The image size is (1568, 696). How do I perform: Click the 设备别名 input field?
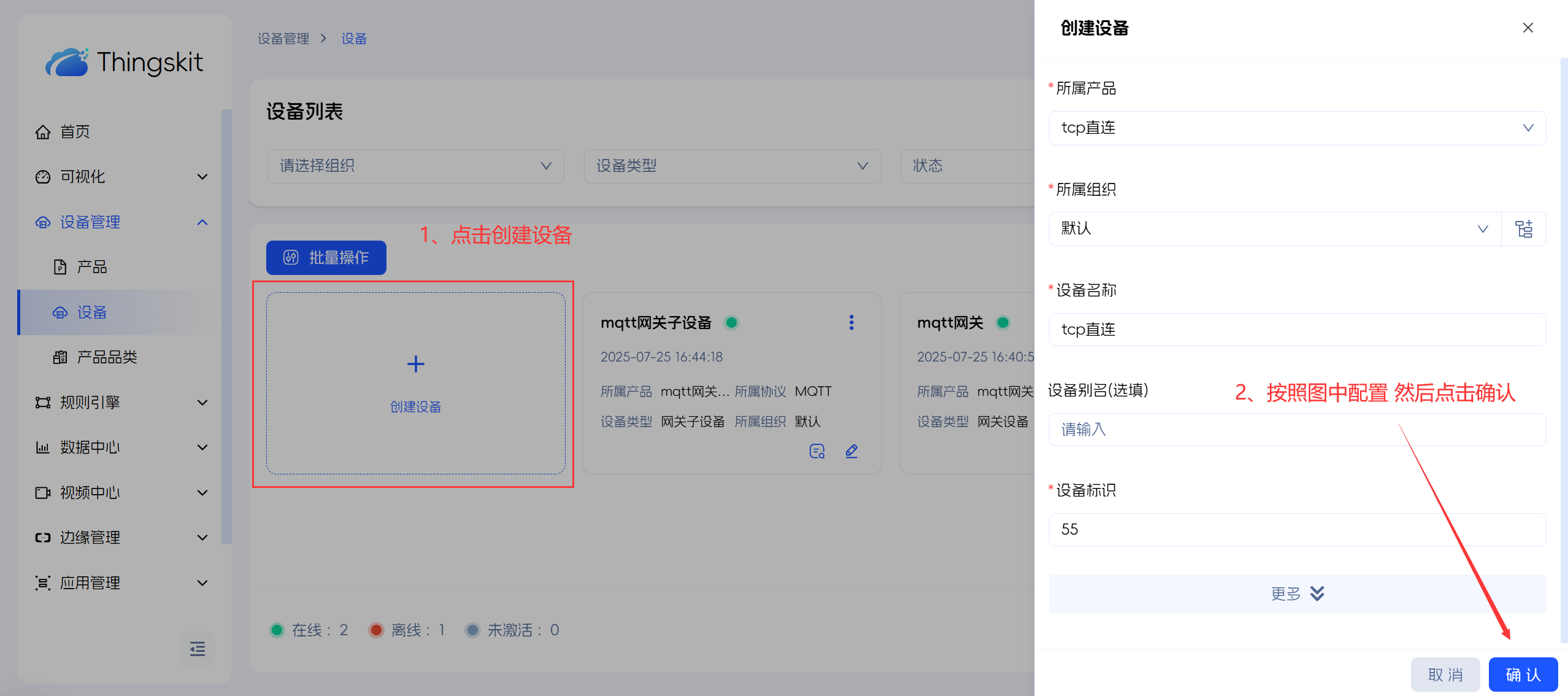pyautogui.click(x=1296, y=430)
